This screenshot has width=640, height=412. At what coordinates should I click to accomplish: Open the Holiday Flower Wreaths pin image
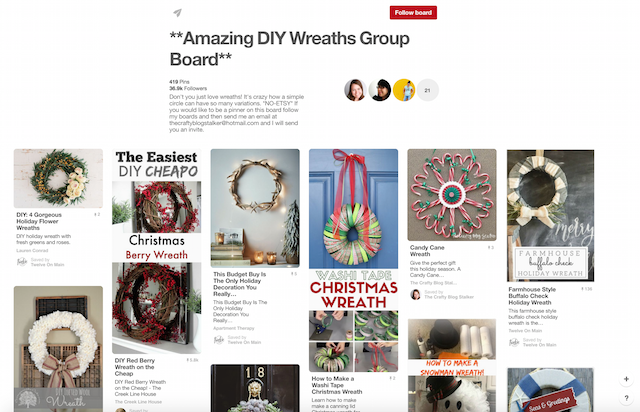point(58,178)
